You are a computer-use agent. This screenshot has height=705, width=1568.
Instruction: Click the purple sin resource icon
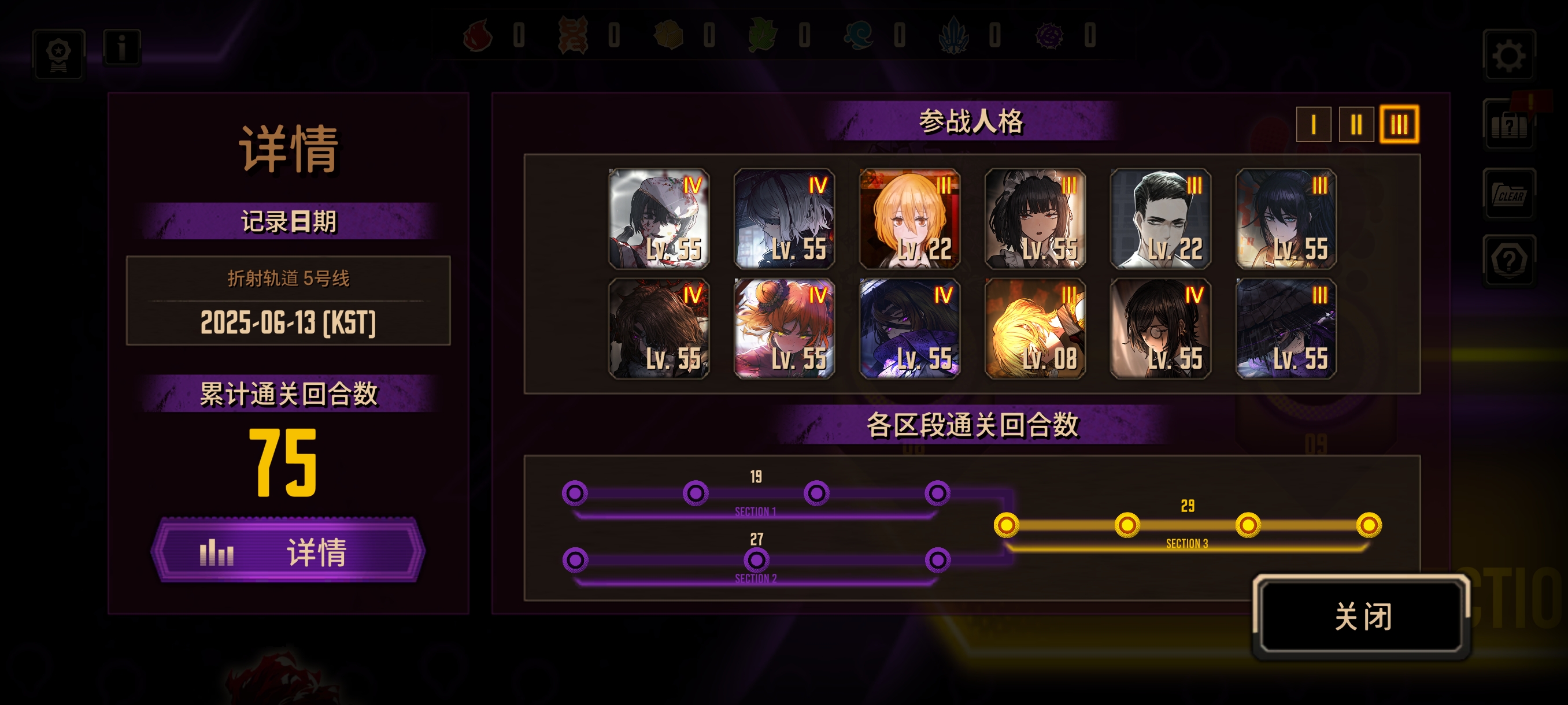tap(1049, 35)
